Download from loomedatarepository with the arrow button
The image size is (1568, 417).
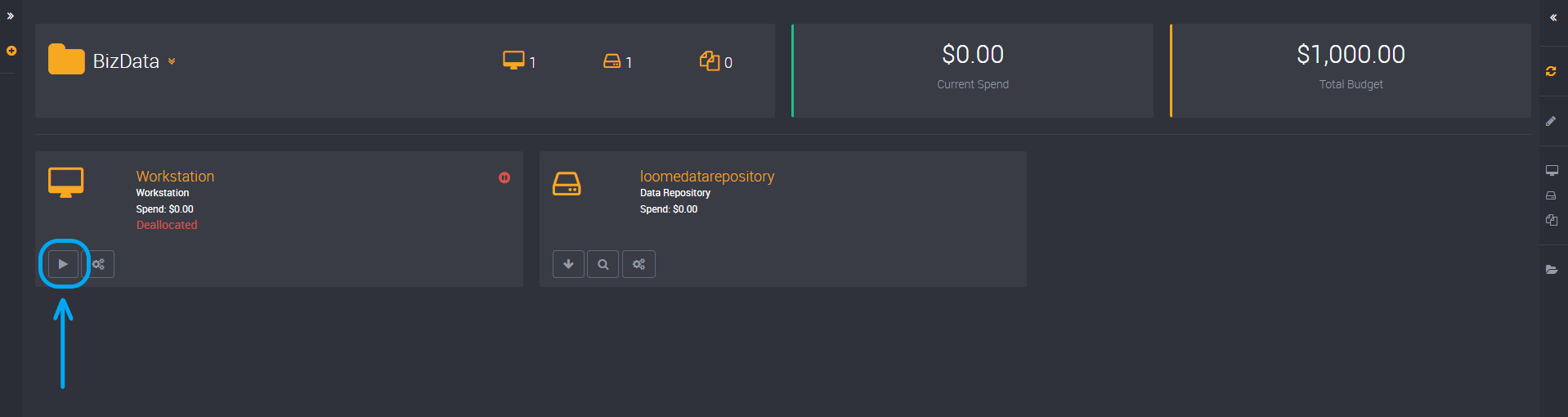point(568,264)
